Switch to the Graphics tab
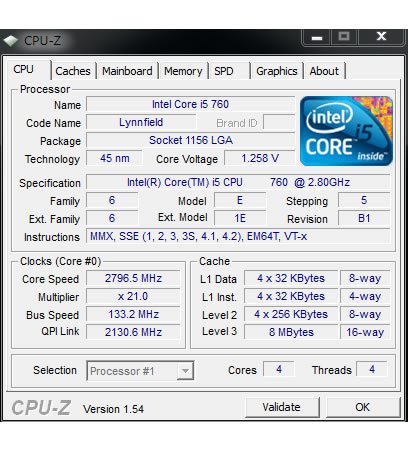 coord(277,71)
